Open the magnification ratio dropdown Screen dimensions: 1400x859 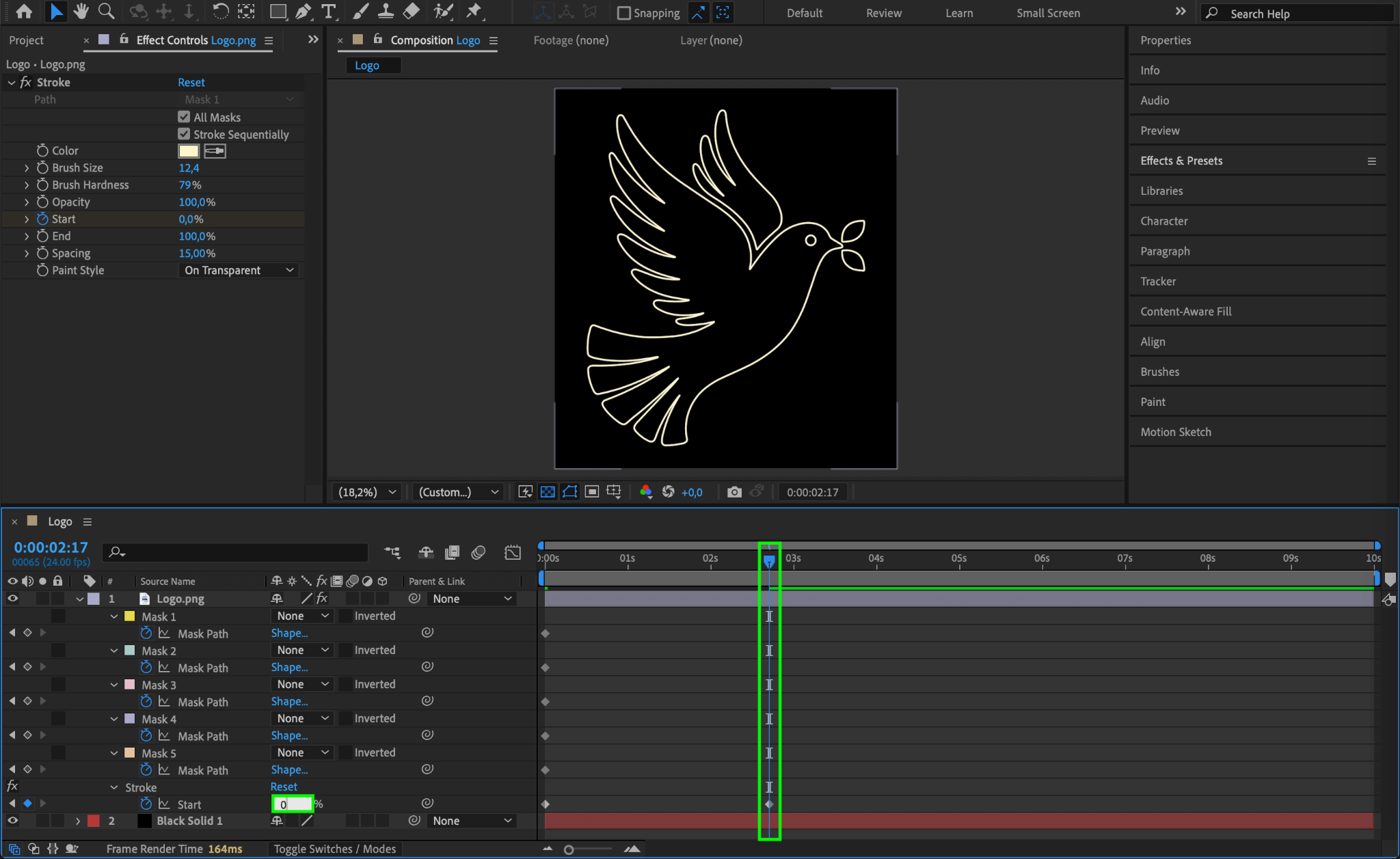pyautogui.click(x=367, y=492)
